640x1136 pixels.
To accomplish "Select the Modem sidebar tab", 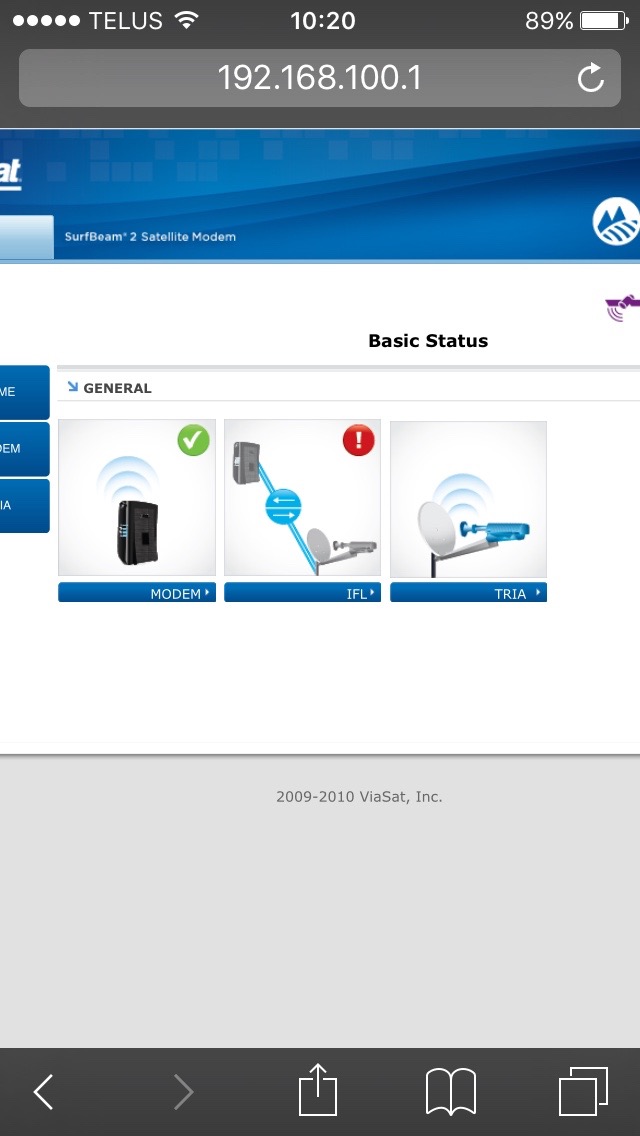I will [x=25, y=448].
